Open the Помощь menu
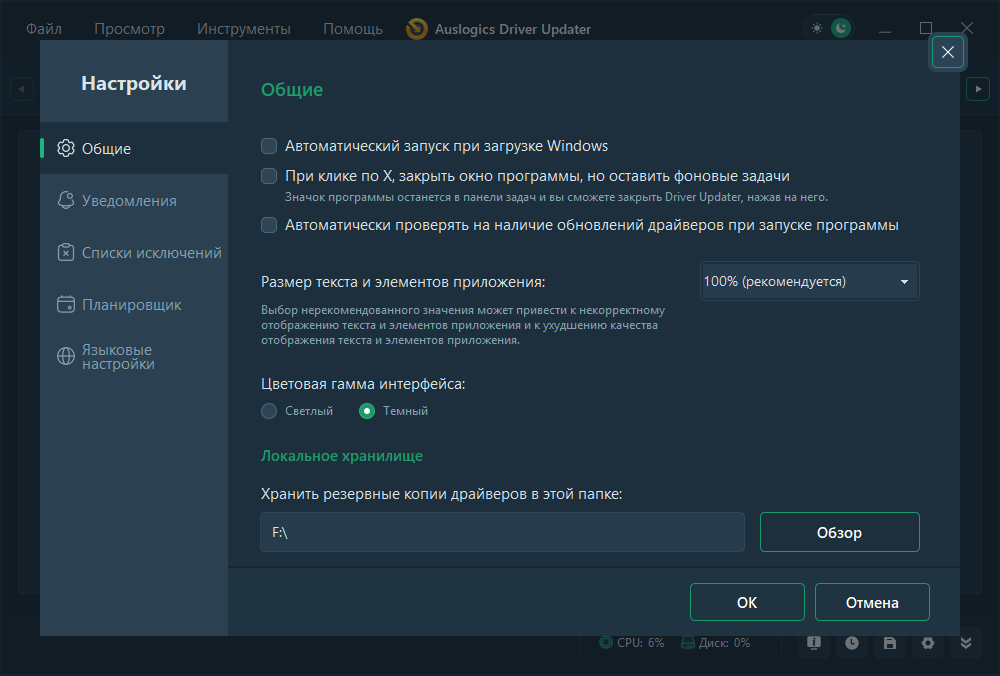 coord(353,29)
